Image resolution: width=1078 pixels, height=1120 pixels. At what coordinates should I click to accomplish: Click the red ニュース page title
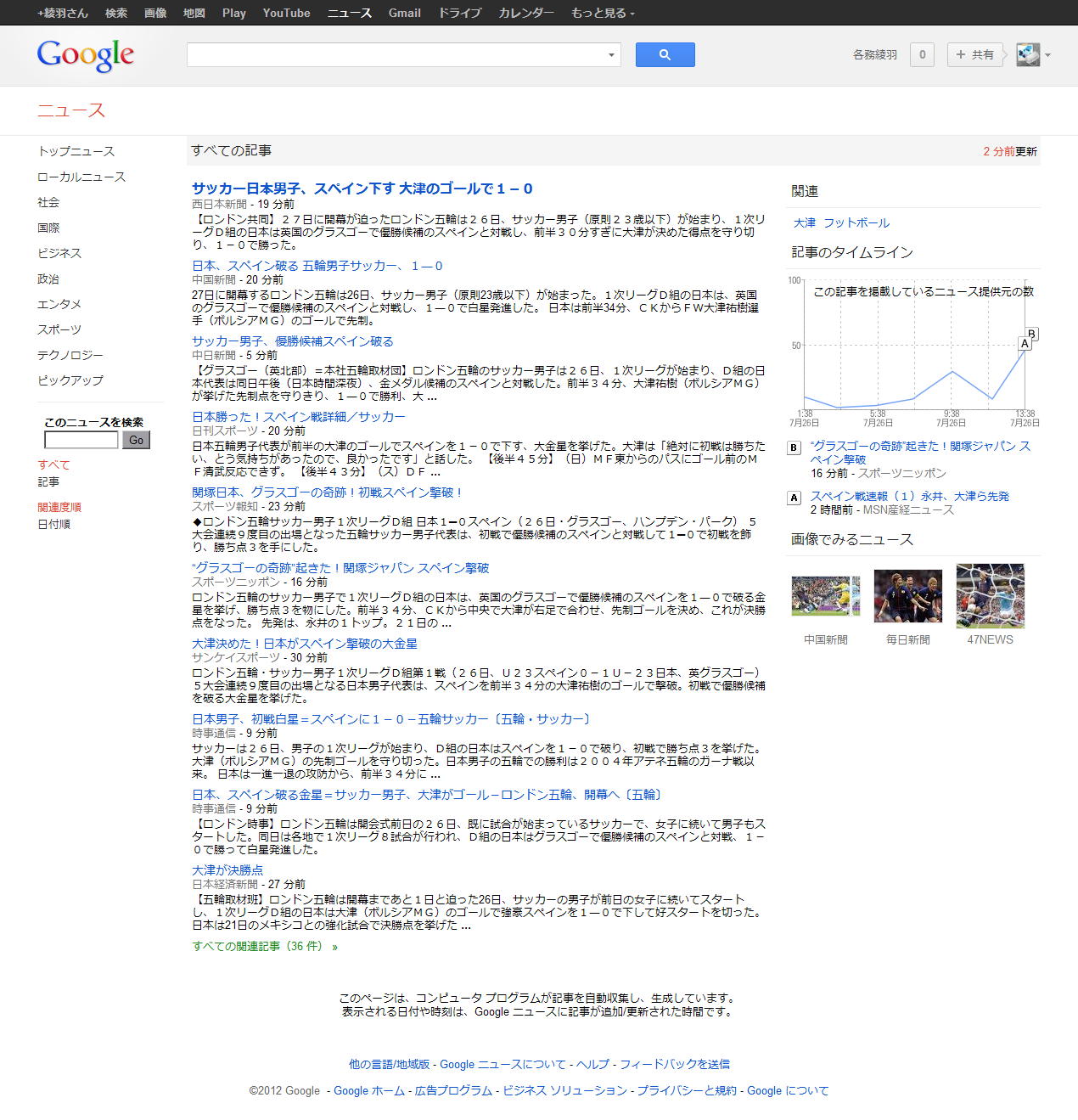click(x=71, y=110)
